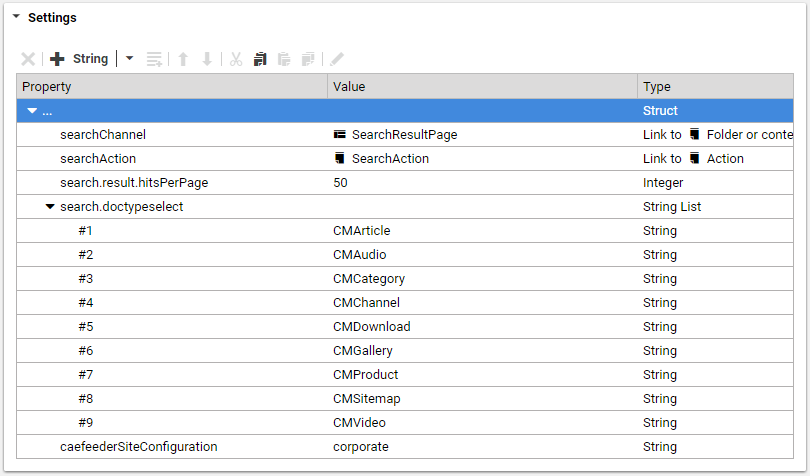This screenshot has height=476, width=810.
Task: Click the dark copy icon in toolbar
Action: (x=260, y=59)
